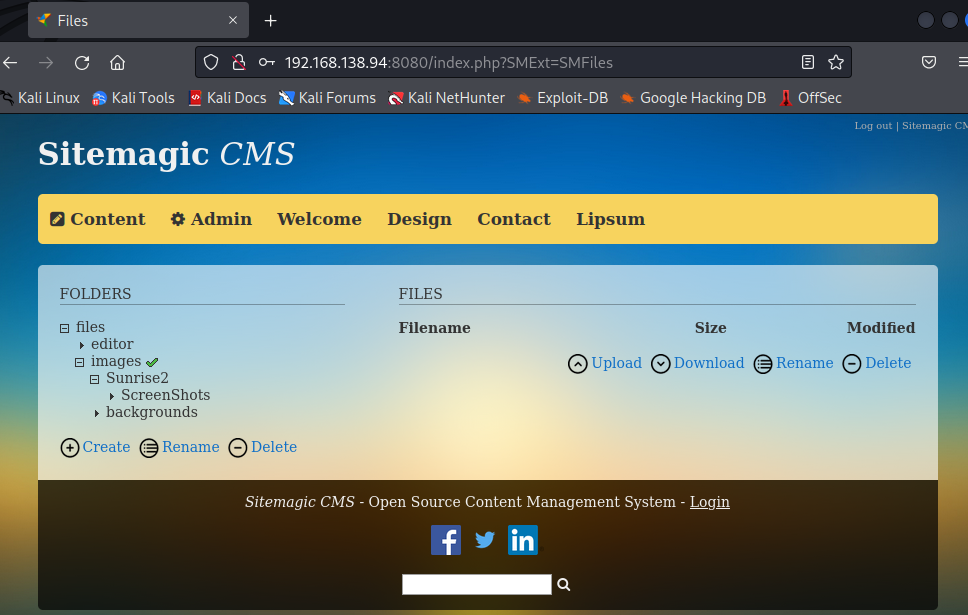Screen dimensions: 968x615
Task: Open Kali NetHunter bookmark
Action: (x=446, y=98)
